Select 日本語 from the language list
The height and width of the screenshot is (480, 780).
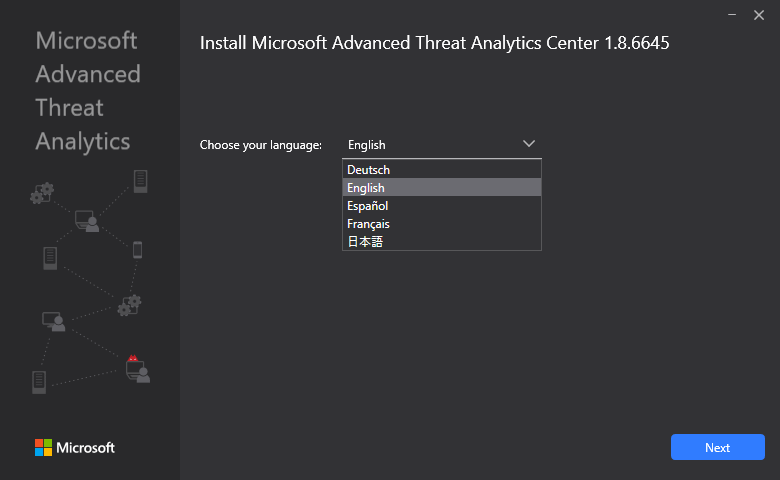point(442,241)
